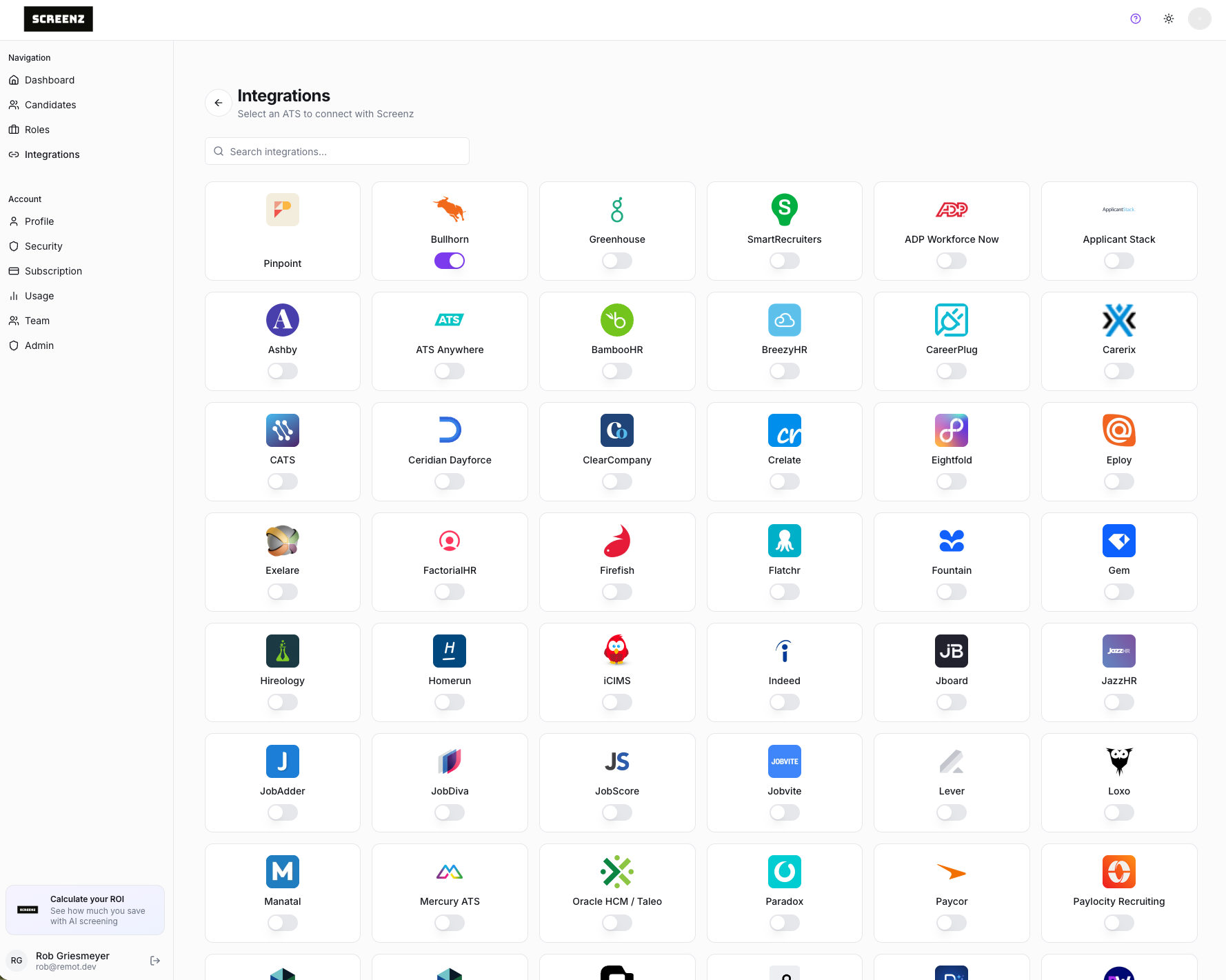The image size is (1226, 980).
Task: Click the BreezyHR cloud icon
Action: (785, 320)
